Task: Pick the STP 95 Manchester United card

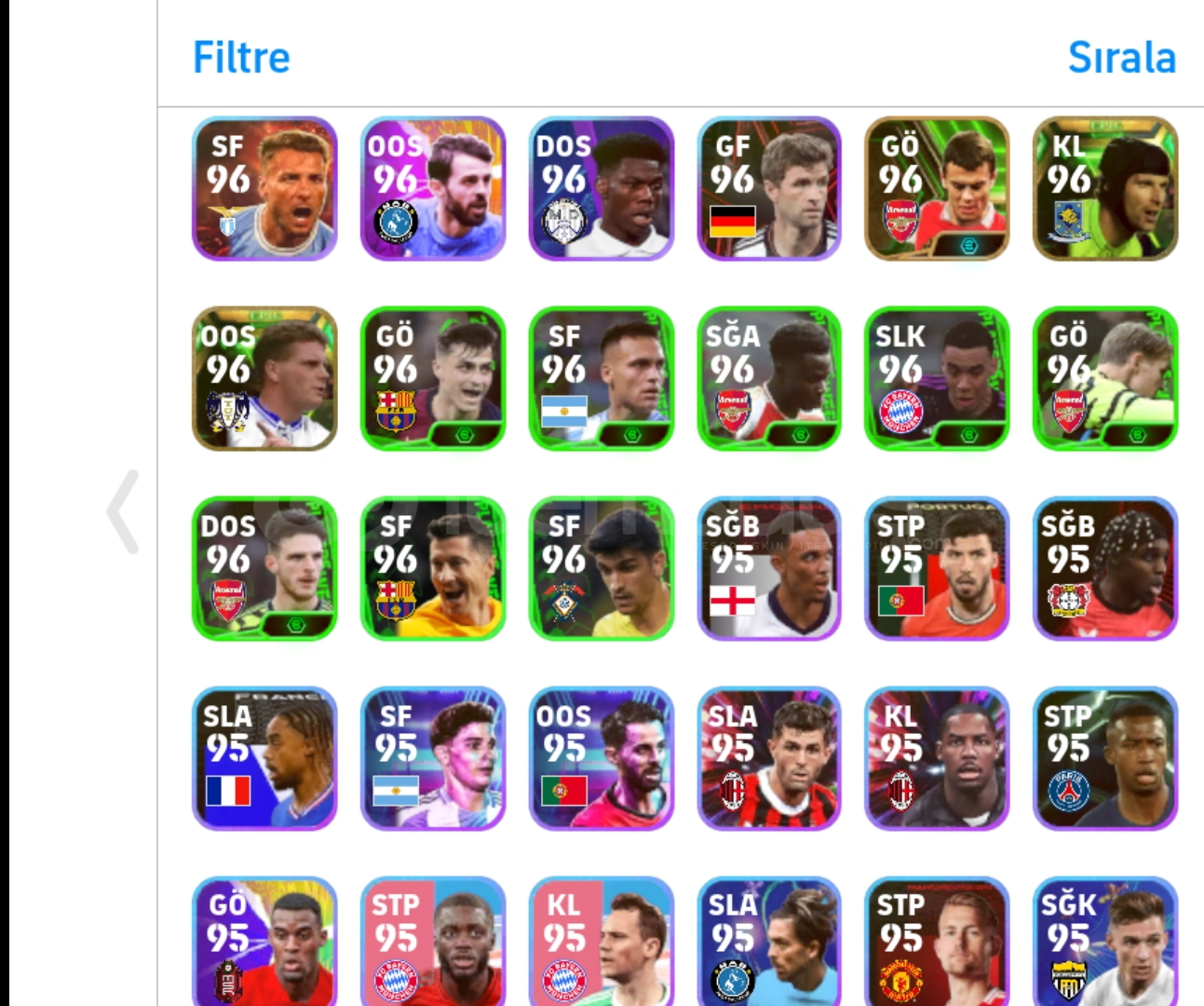Action: (937, 941)
